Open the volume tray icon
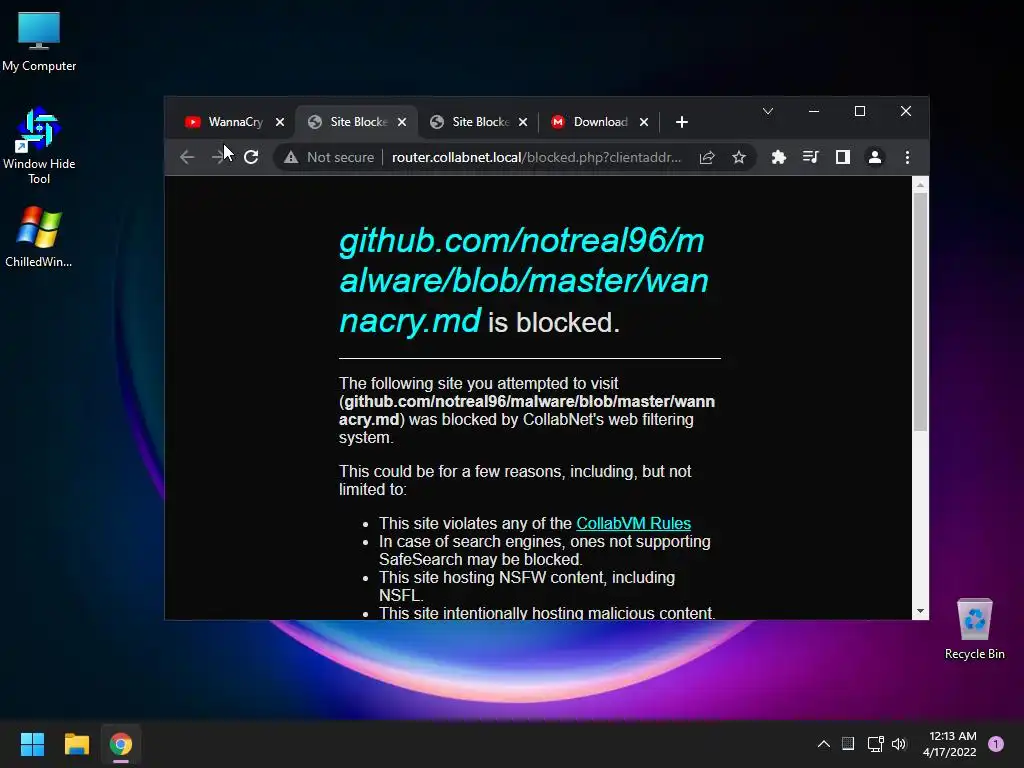Viewport: 1024px width, 768px height. click(899, 744)
